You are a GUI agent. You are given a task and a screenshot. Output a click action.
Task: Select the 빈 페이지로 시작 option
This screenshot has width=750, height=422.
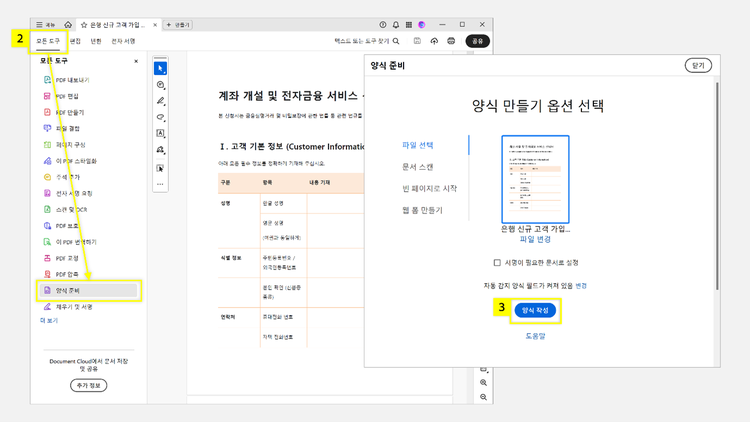(430, 189)
